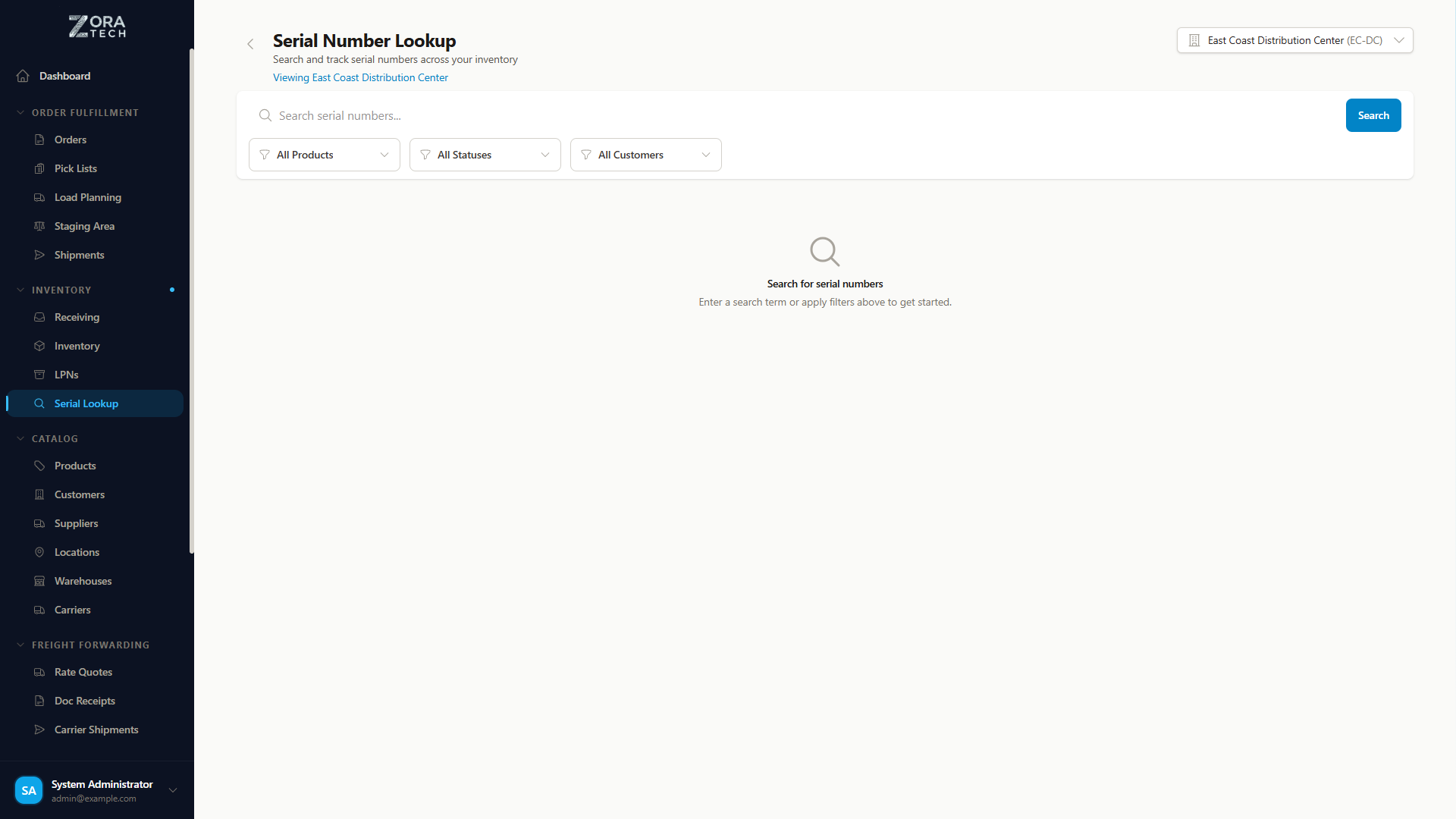1456x819 pixels.
Task: Click the Receiving inbox icon
Action: (39, 317)
